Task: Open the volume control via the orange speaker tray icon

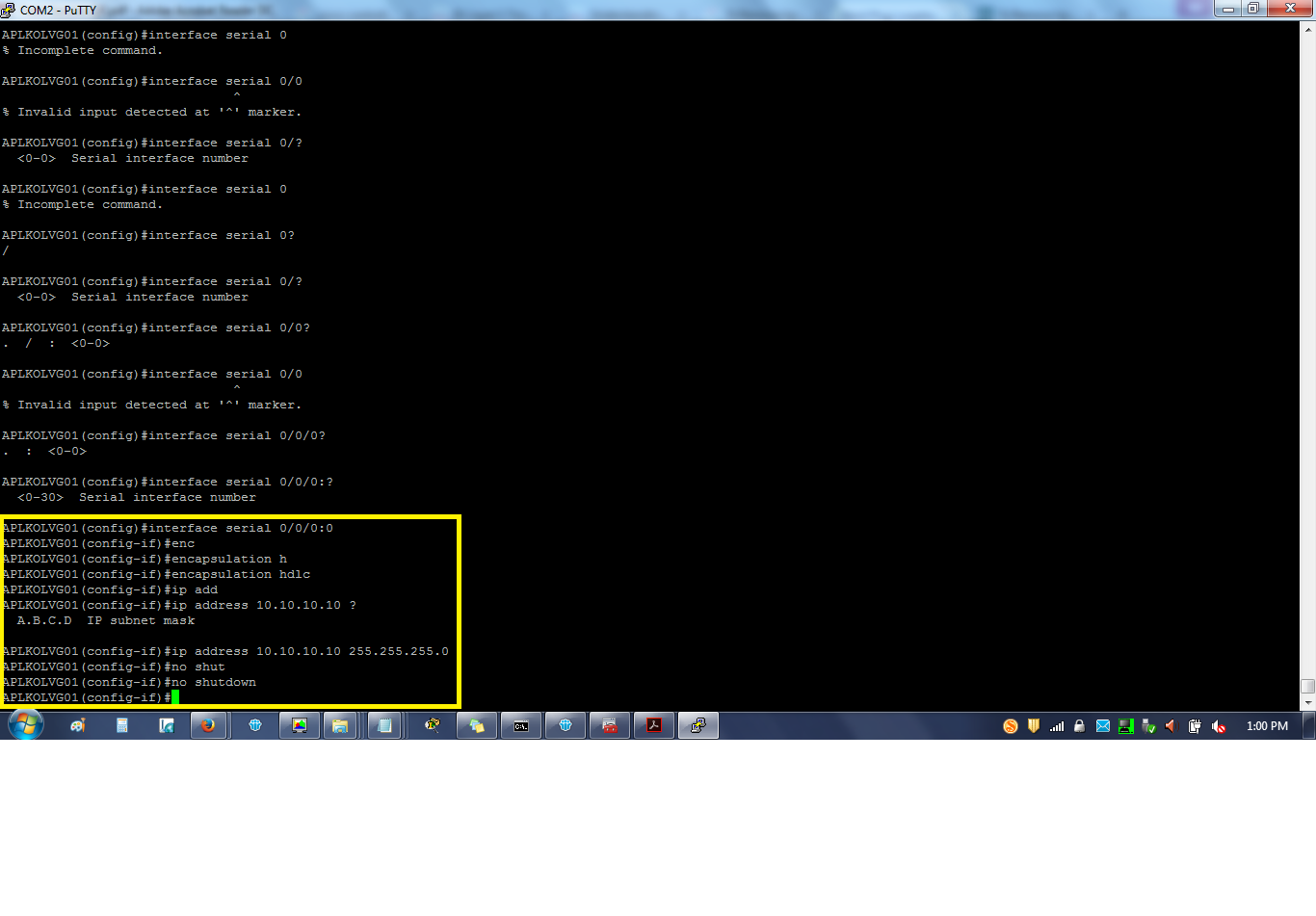Action: click(1171, 725)
